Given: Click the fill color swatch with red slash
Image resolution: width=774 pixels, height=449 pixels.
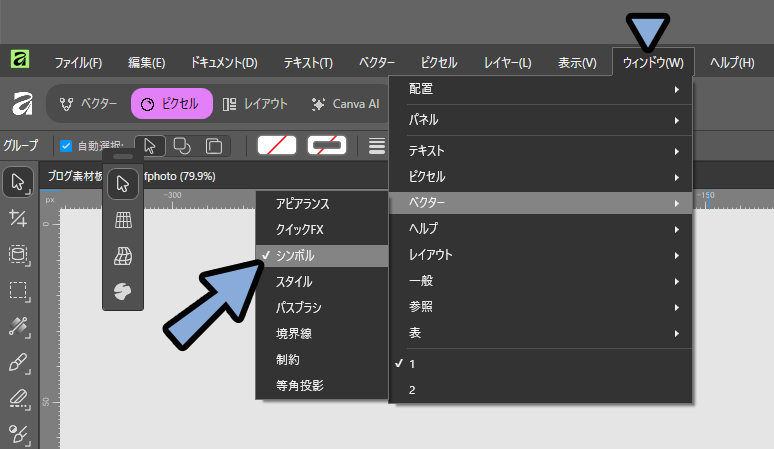Looking at the screenshot, I should tap(277, 146).
